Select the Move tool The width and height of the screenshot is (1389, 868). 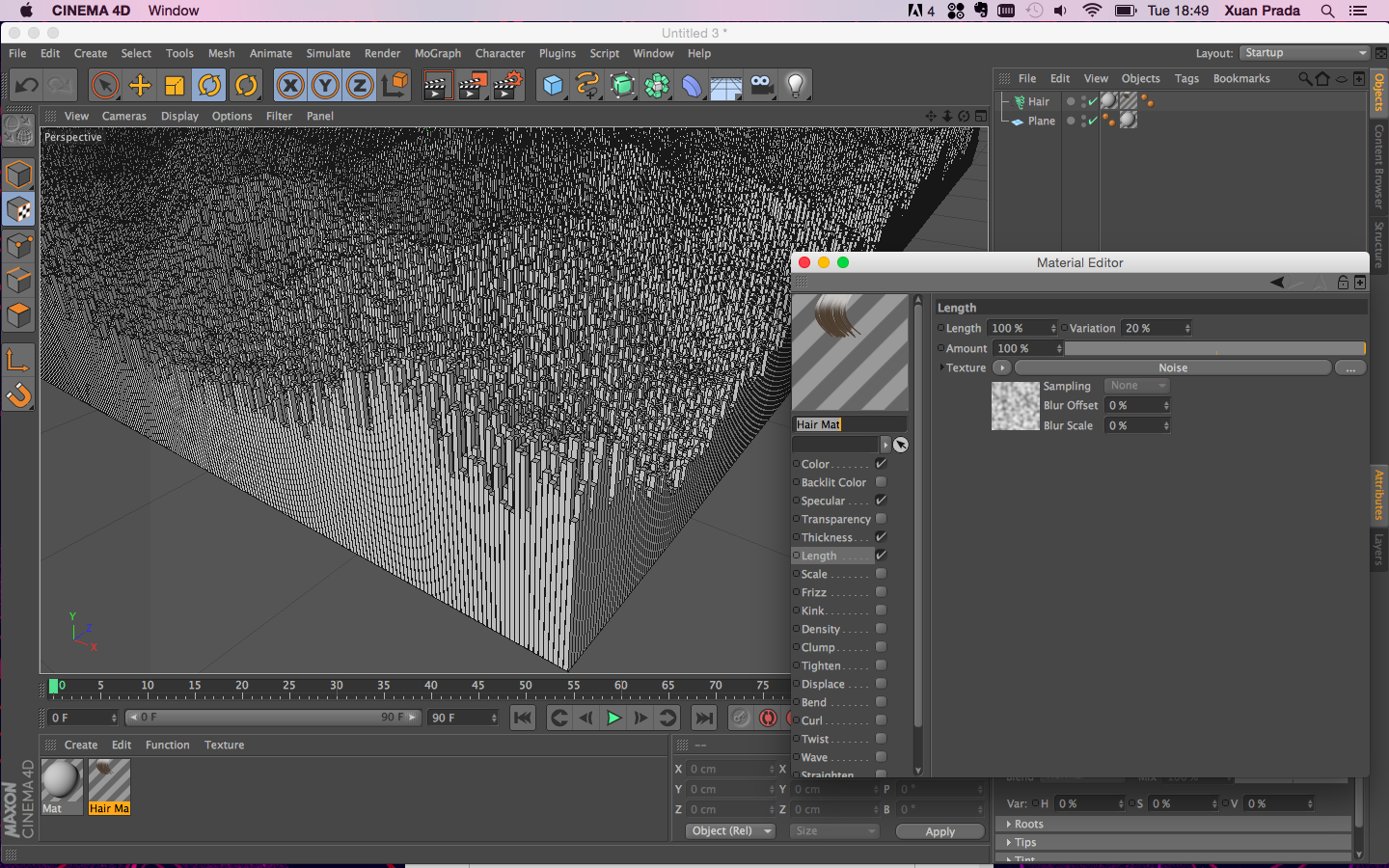(140, 85)
